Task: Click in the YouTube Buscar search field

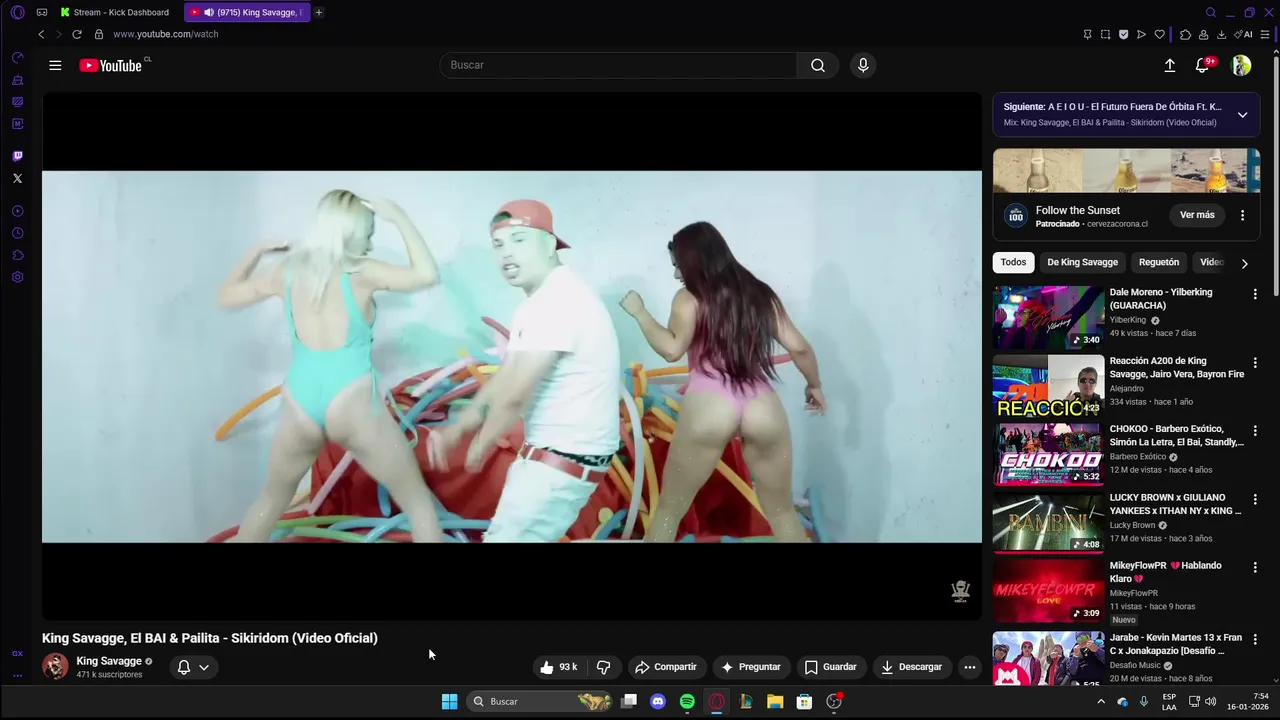Action: pyautogui.click(x=618, y=65)
